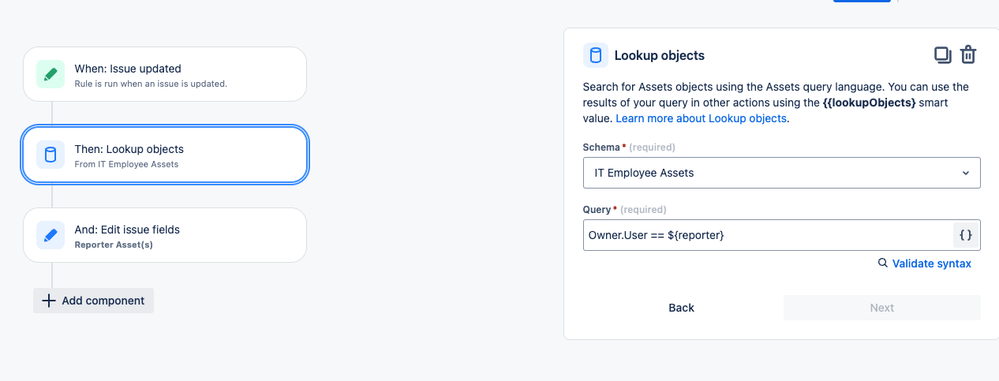Click the green pencil Issue updated trigger icon
Image resolution: width=999 pixels, height=381 pixels.
pyautogui.click(x=50, y=74)
